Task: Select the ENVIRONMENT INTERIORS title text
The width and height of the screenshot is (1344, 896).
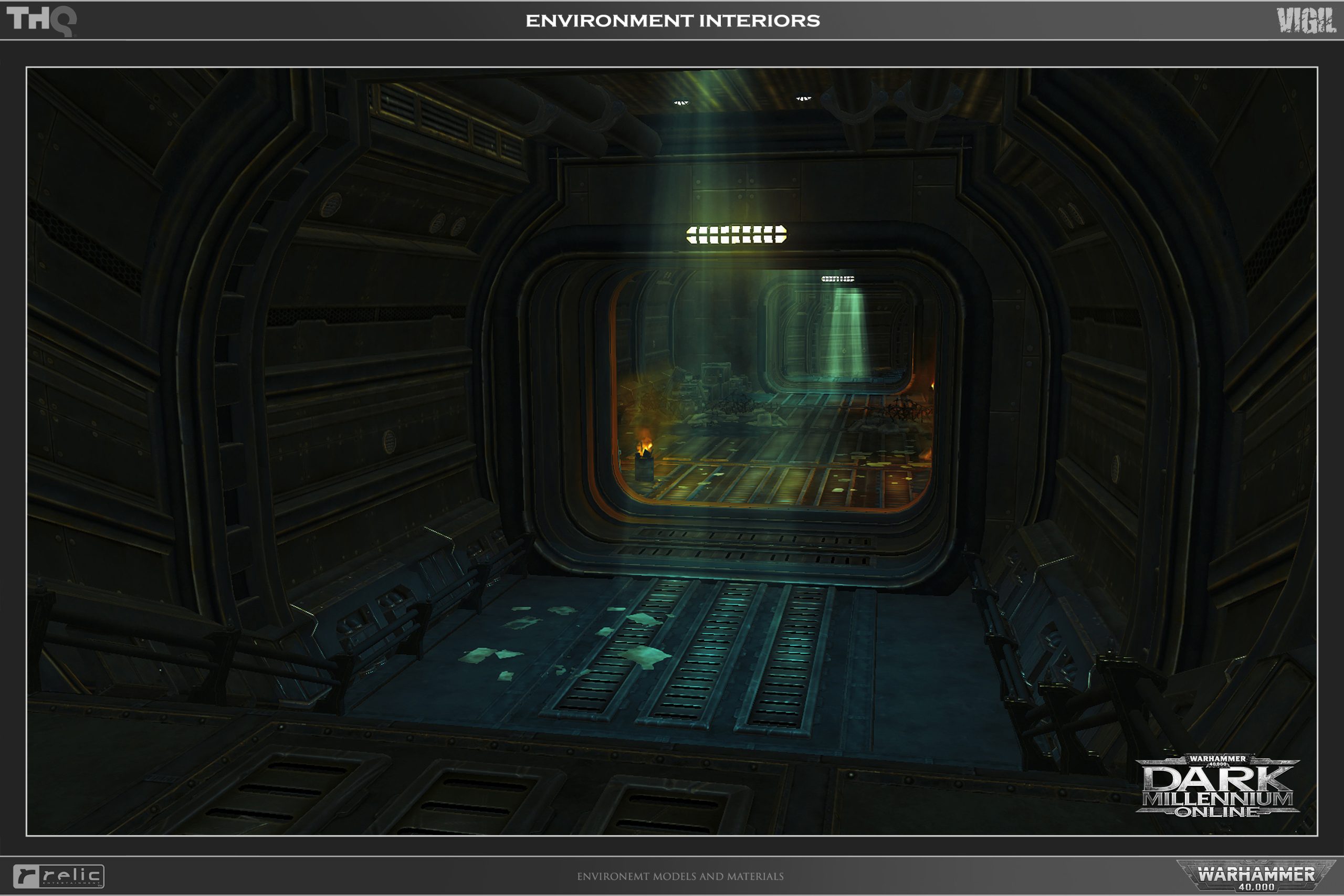Action: pyautogui.click(x=673, y=20)
